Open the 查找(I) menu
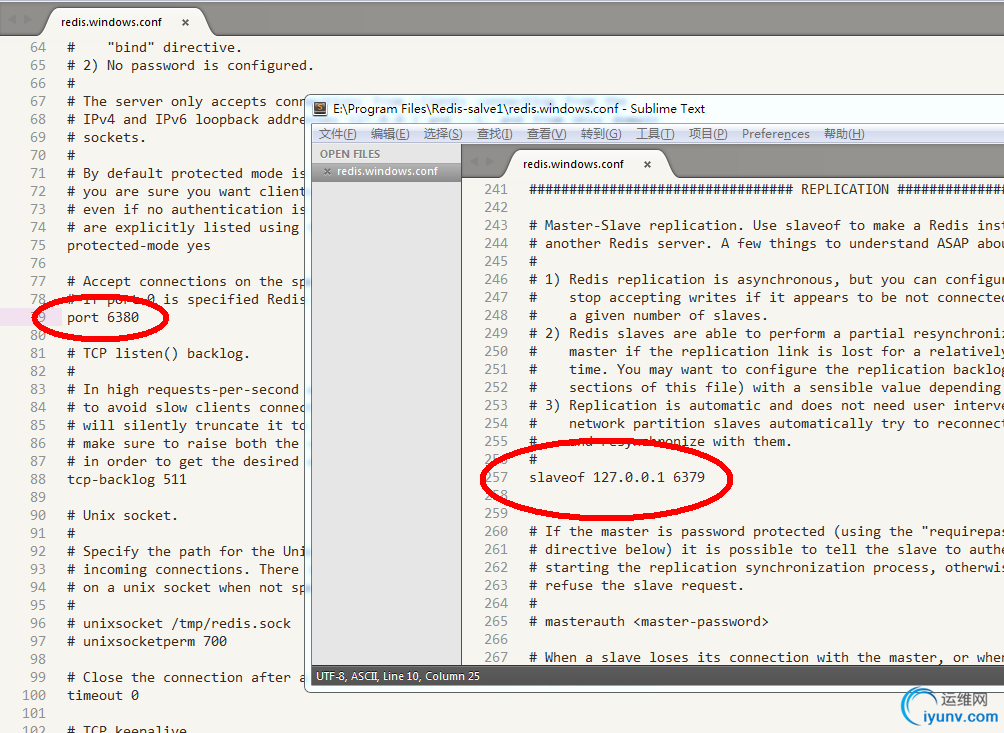This screenshot has height=733, width=1004. [x=494, y=134]
